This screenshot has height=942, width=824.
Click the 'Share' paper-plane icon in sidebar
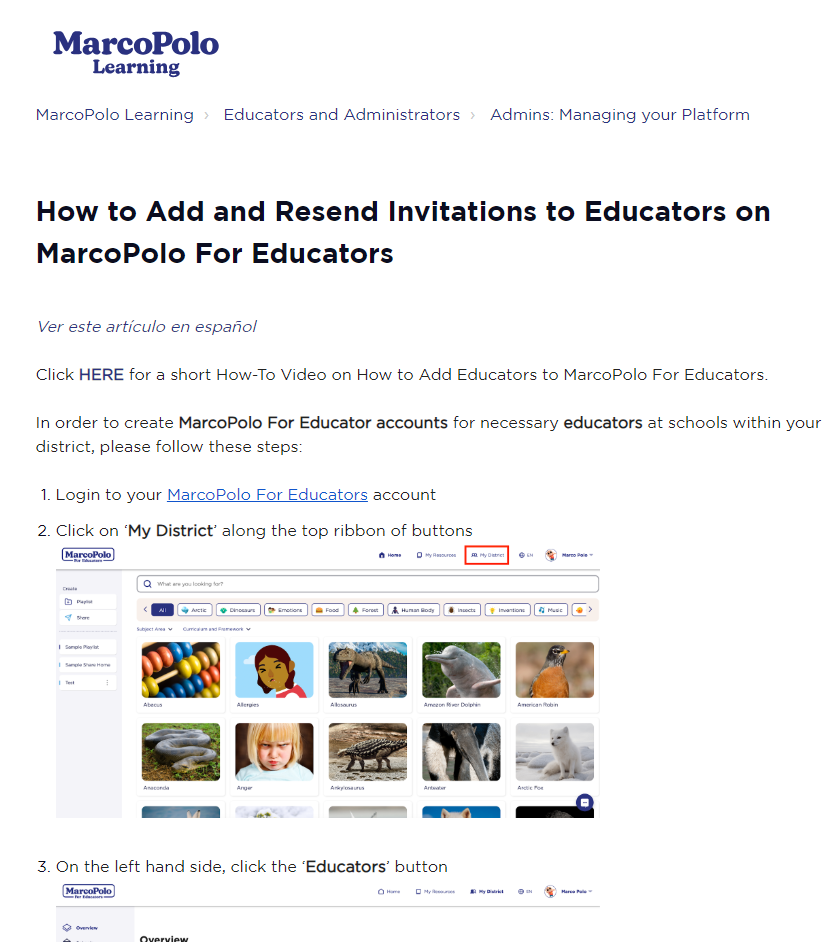69,618
